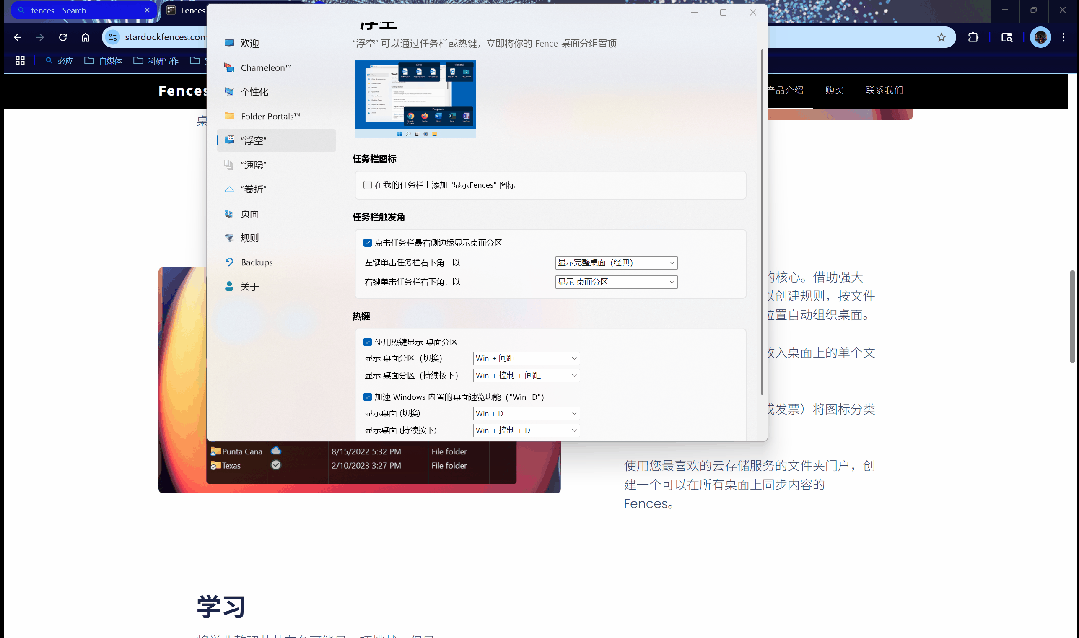
Task: Open the first bookmarks bar folder
Action: click(103, 61)
